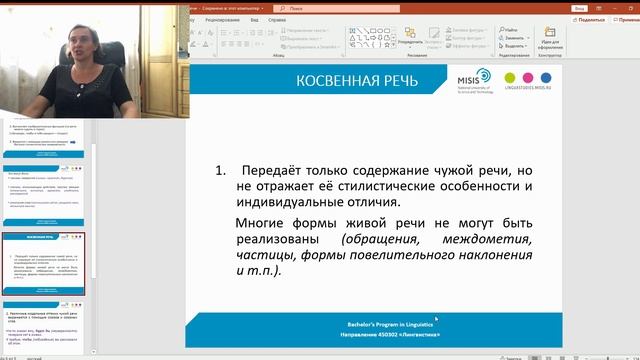
Task: Click the slide panel scroll-down arrow
Action: pyautogui.click(x=93, y=352)
